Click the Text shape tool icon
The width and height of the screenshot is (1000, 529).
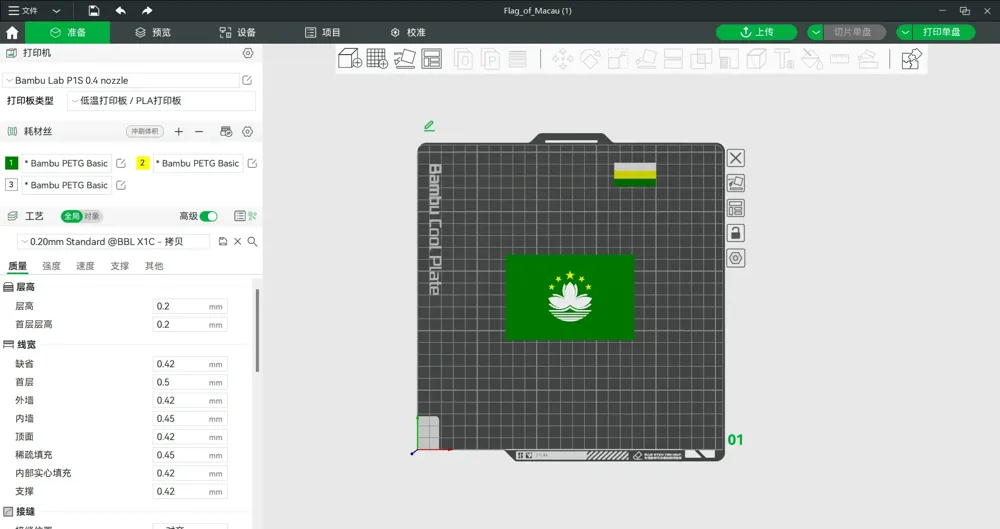coord(784,59)
